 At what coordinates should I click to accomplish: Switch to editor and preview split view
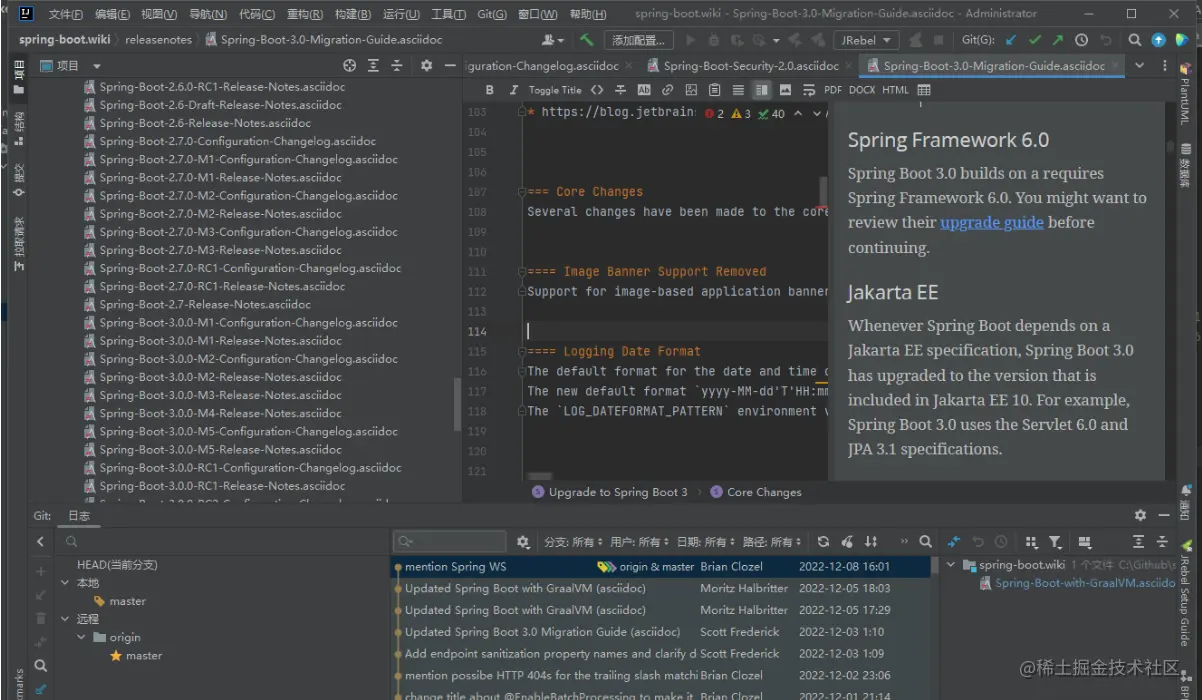pos(761,90)
